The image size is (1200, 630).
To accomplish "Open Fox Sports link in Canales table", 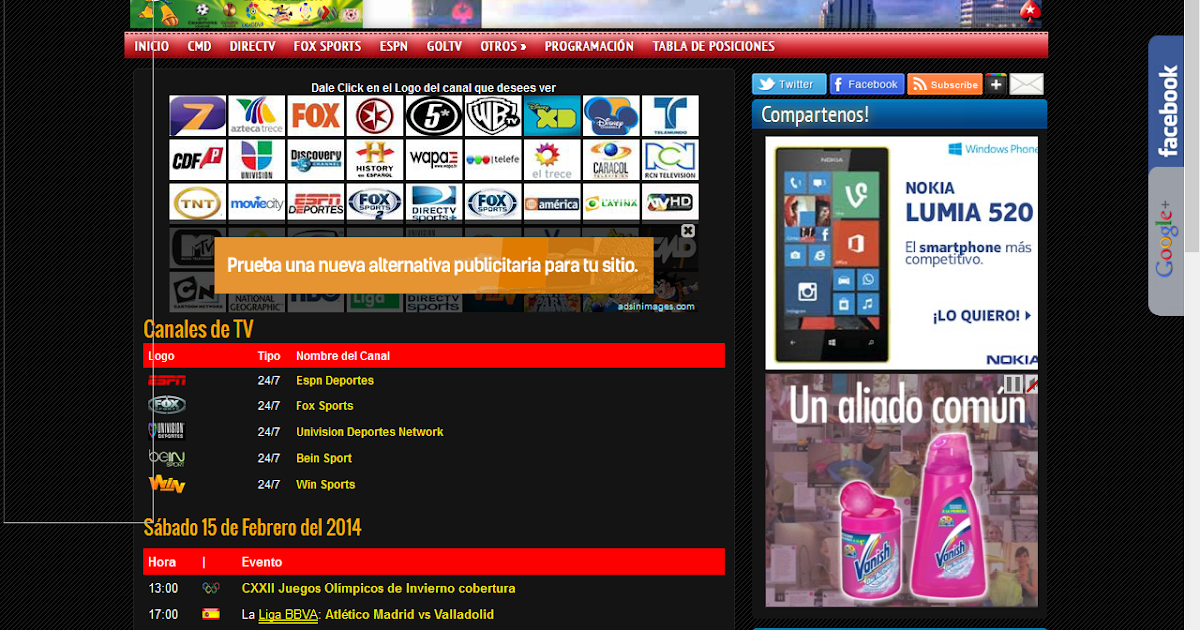I will 325,406.
